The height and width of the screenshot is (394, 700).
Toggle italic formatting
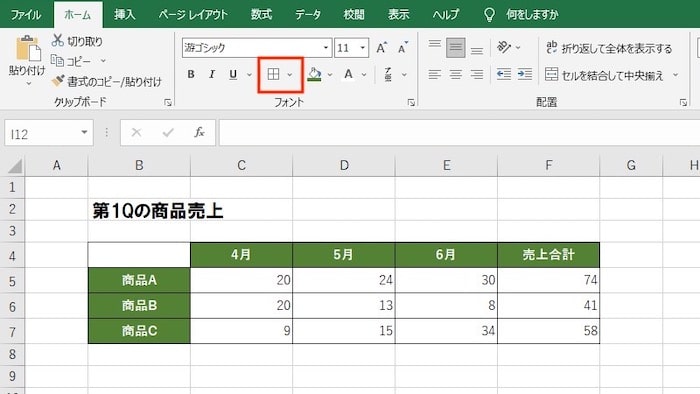[x=212, y=75]
